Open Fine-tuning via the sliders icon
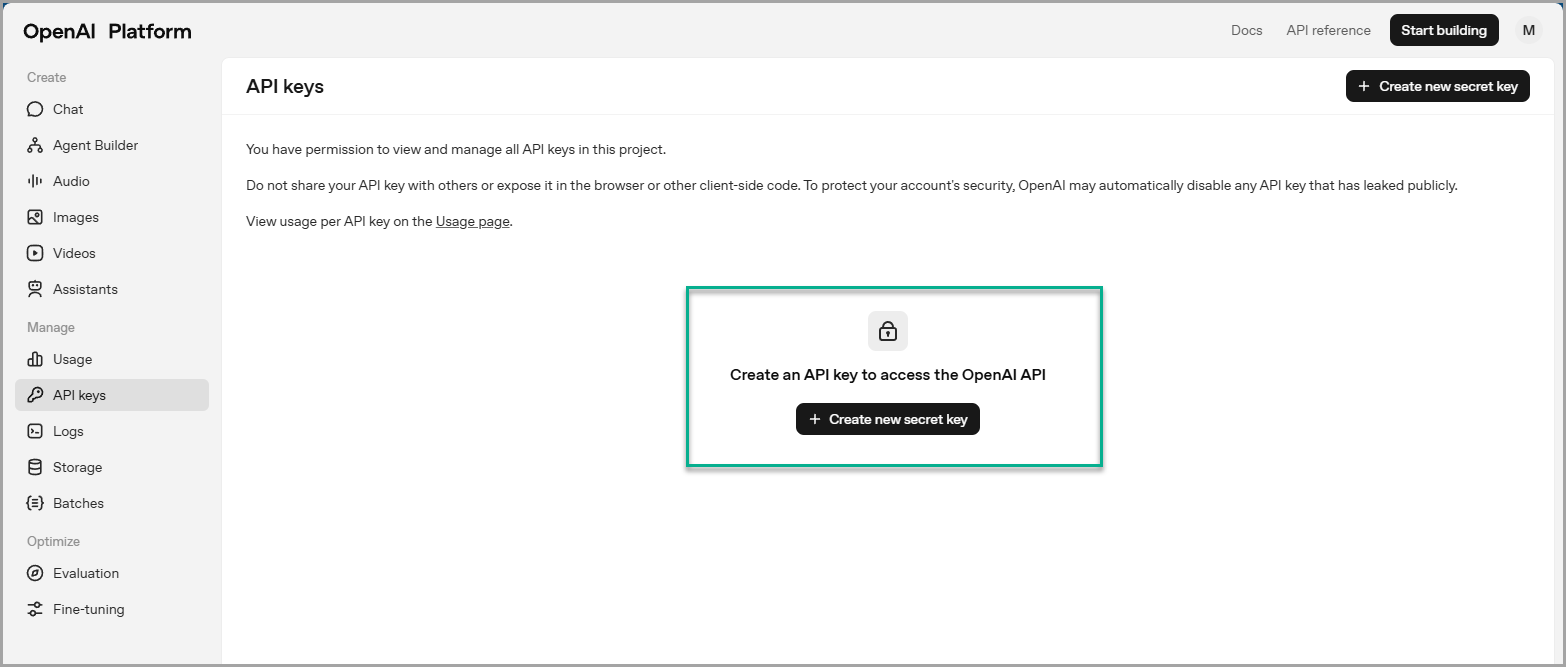This screenshot has width=1566, height=667. [x=35, y=609]
